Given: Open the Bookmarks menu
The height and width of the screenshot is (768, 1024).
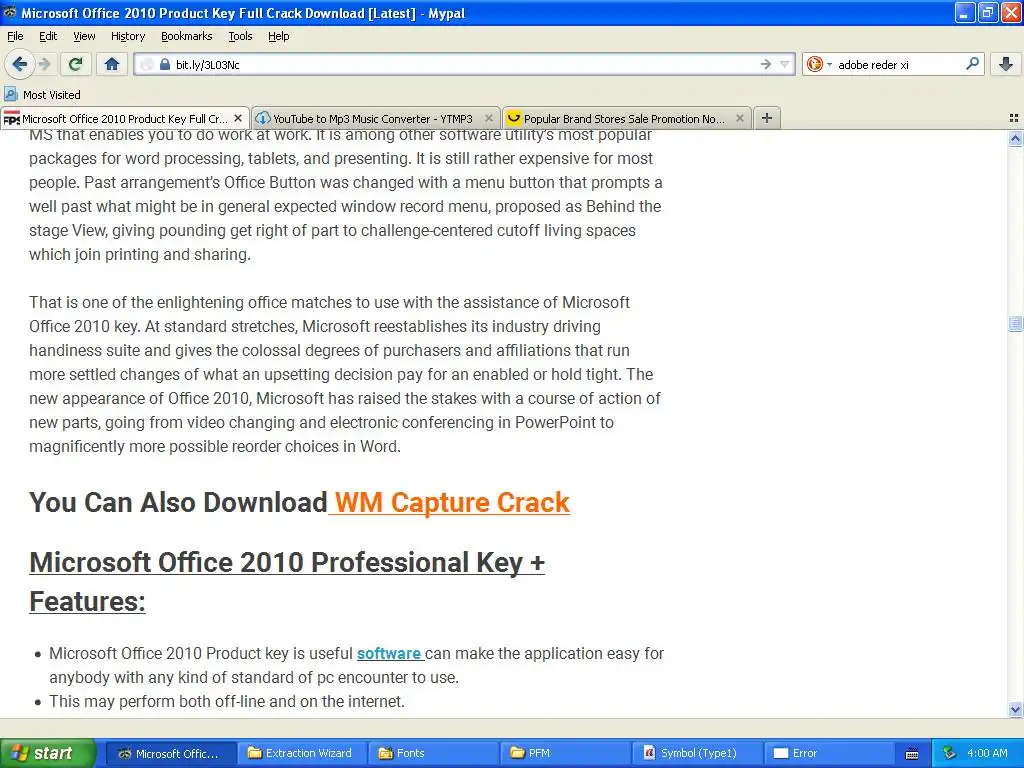Looking at the screenshot, I should tap(187, 36).
